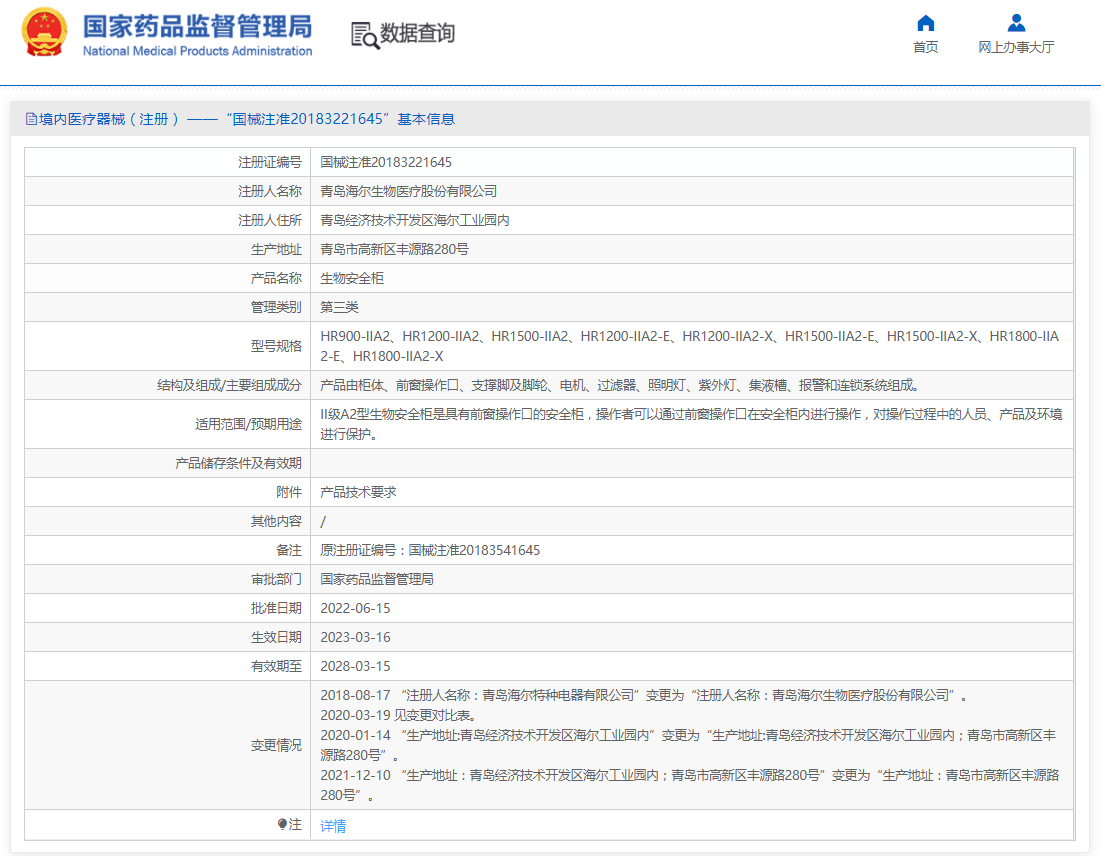This screenshot has height=856, width=1101.
Task: Click the document icon before 境内医疗器械
Action: (x=31, y=119)
